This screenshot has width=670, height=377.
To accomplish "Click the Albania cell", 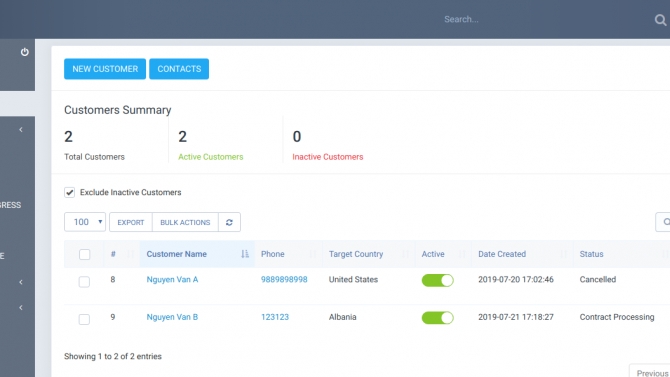I will [x=342, y=317].
